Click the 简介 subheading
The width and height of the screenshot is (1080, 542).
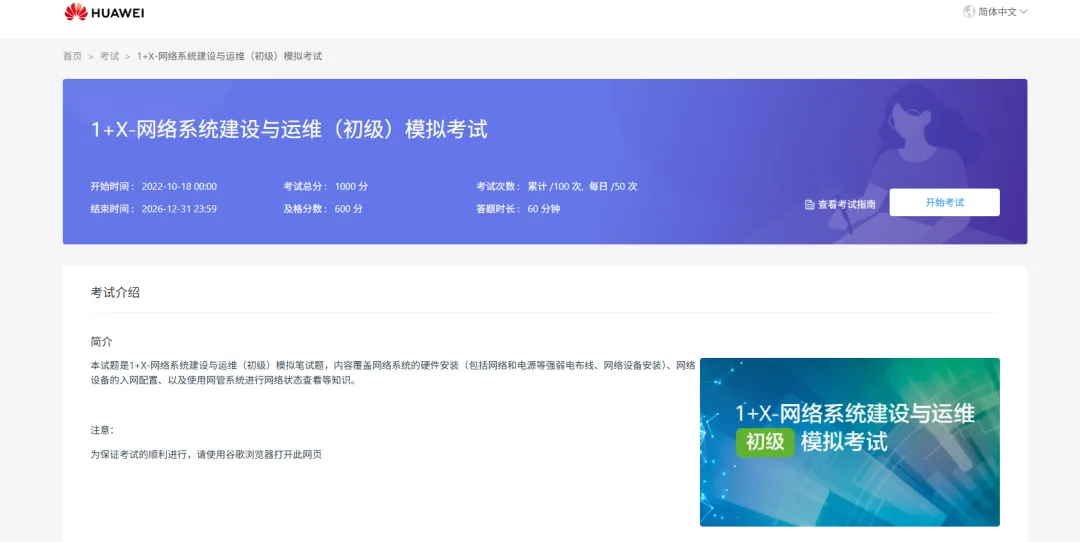tap(101, 342)
